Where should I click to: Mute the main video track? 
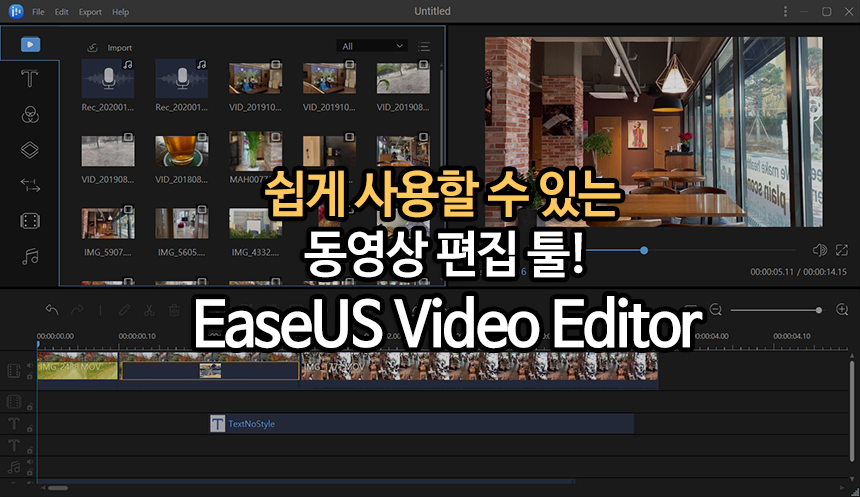click(30, 366)
